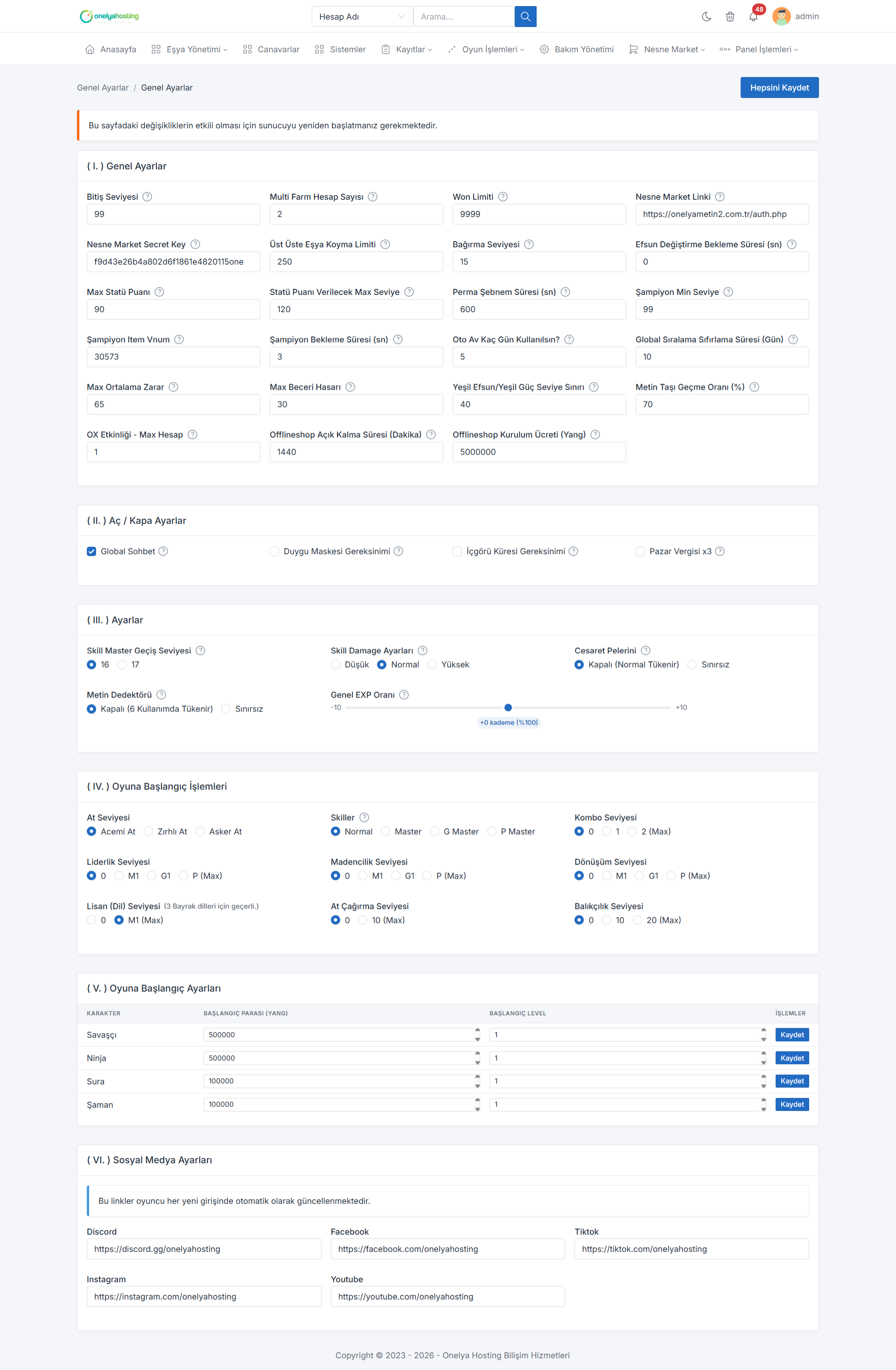Click the onelyahosting logo

109,16
